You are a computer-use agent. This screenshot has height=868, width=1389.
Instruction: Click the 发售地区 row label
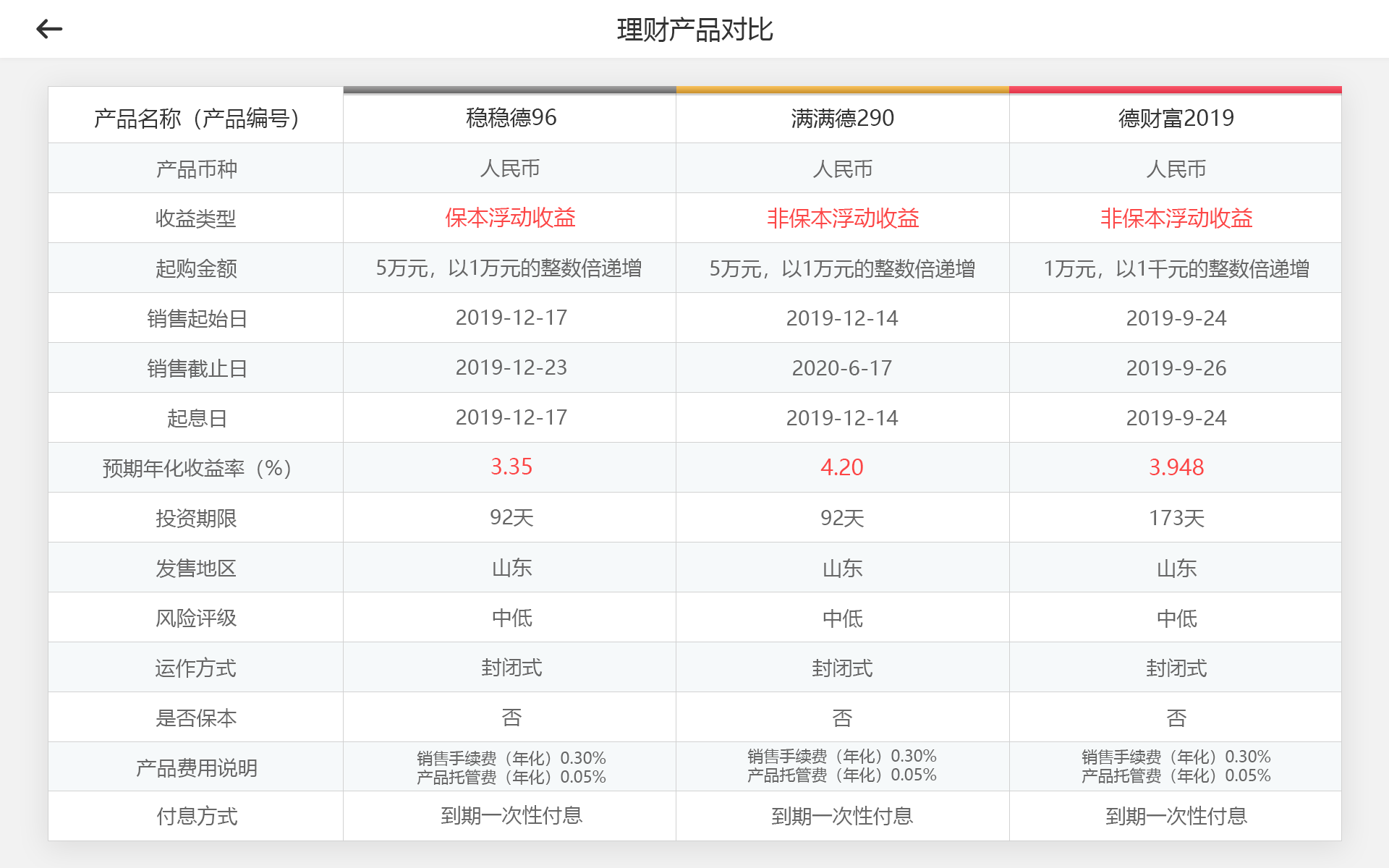[196, 568]
